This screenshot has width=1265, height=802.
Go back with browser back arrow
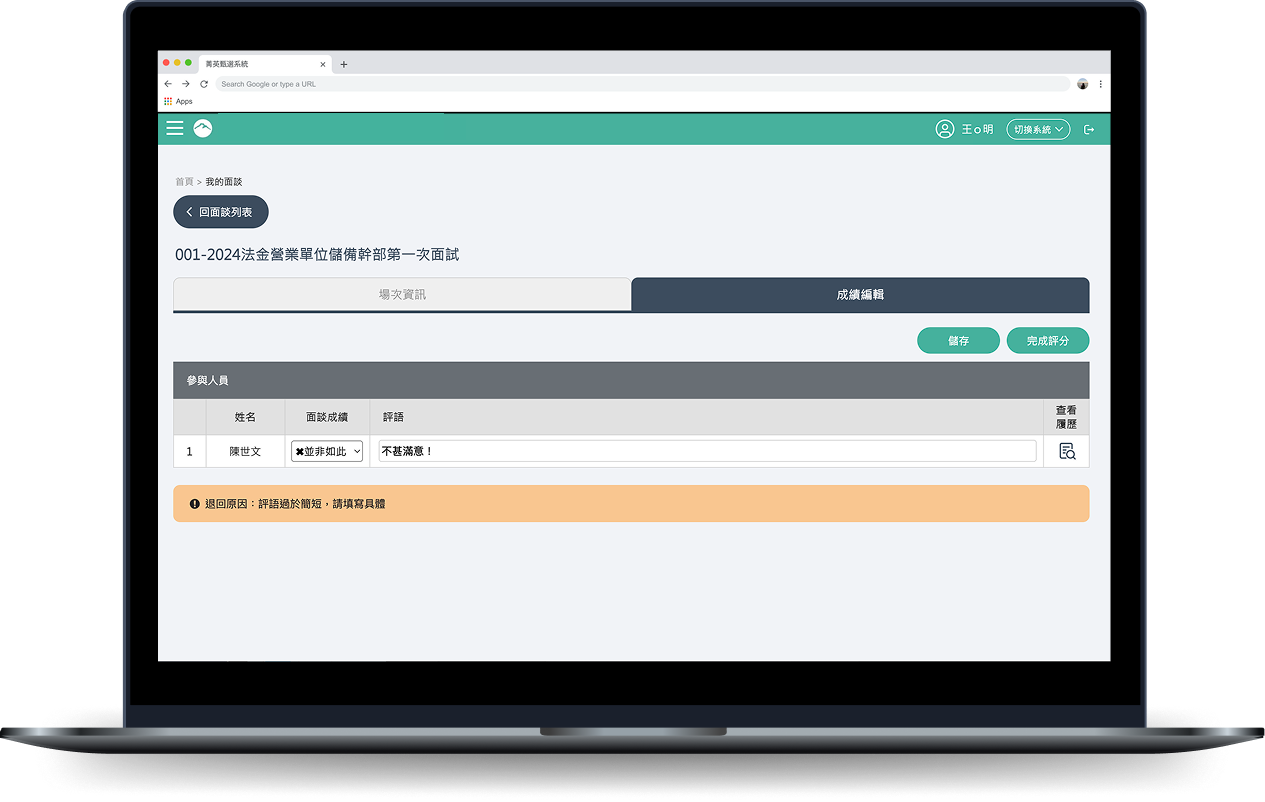coord(168,84)
